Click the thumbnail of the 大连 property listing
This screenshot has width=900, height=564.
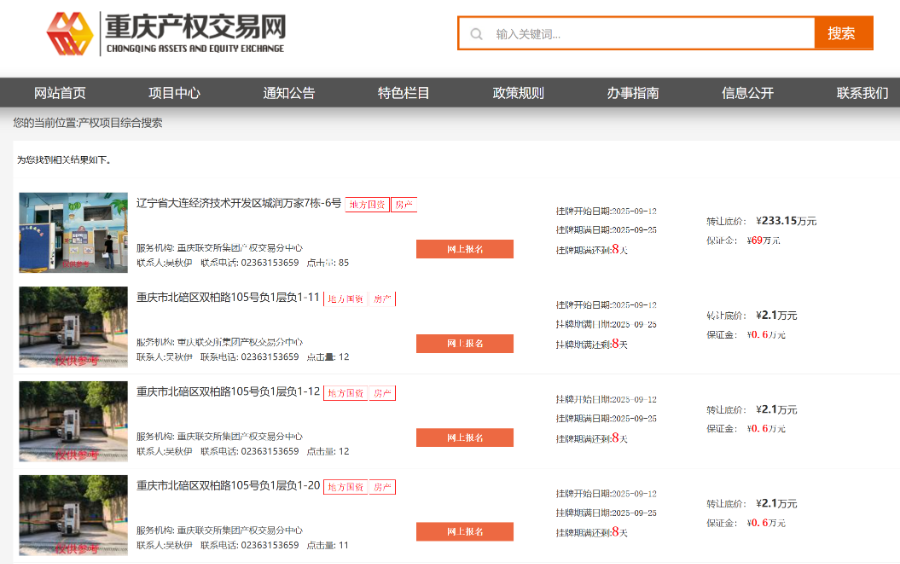[73, 232]
